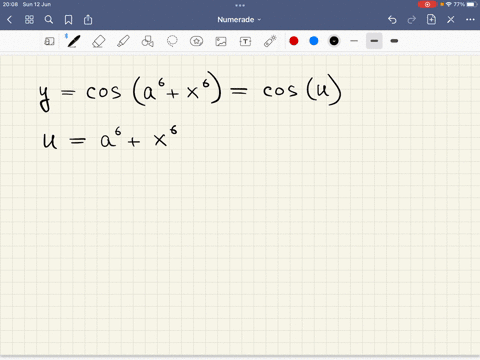
Task: Select the Pen tool
Action: pos(73,41)
